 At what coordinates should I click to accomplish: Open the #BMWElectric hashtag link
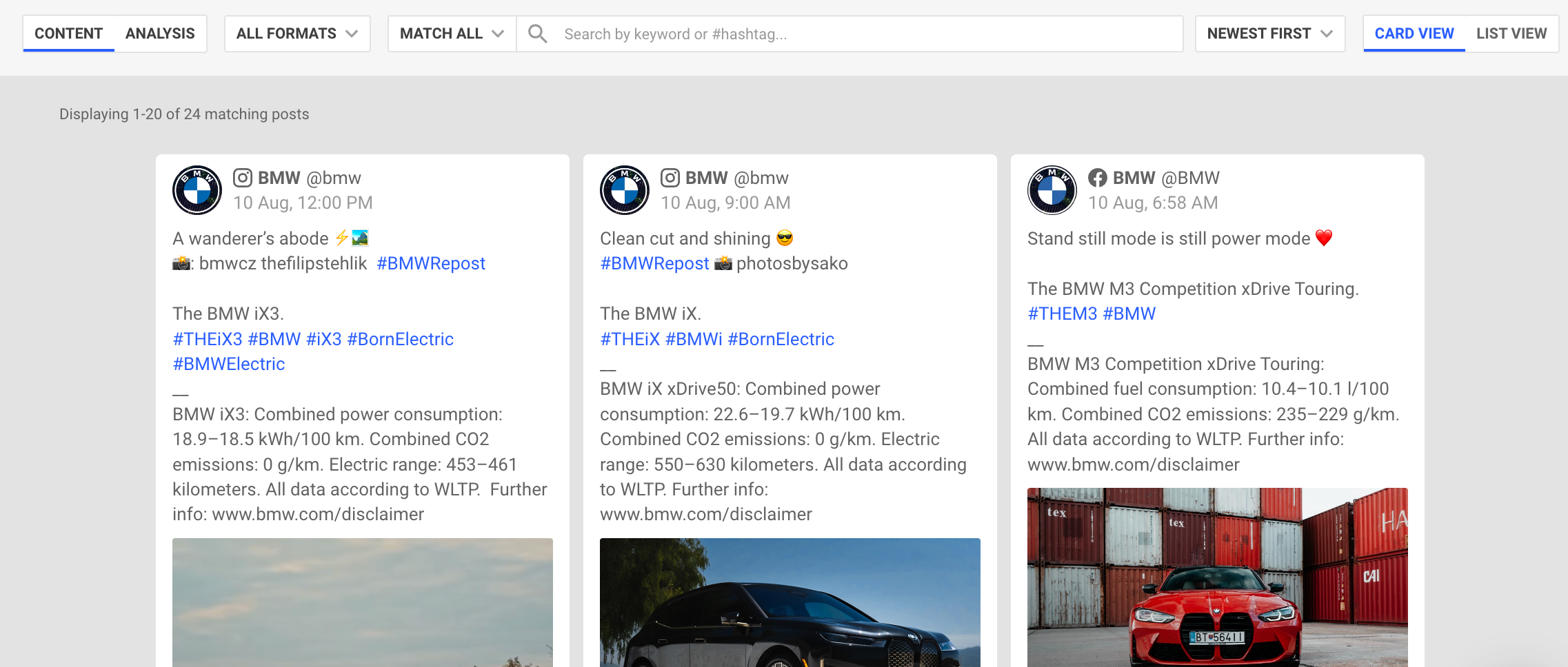(229, 364)
